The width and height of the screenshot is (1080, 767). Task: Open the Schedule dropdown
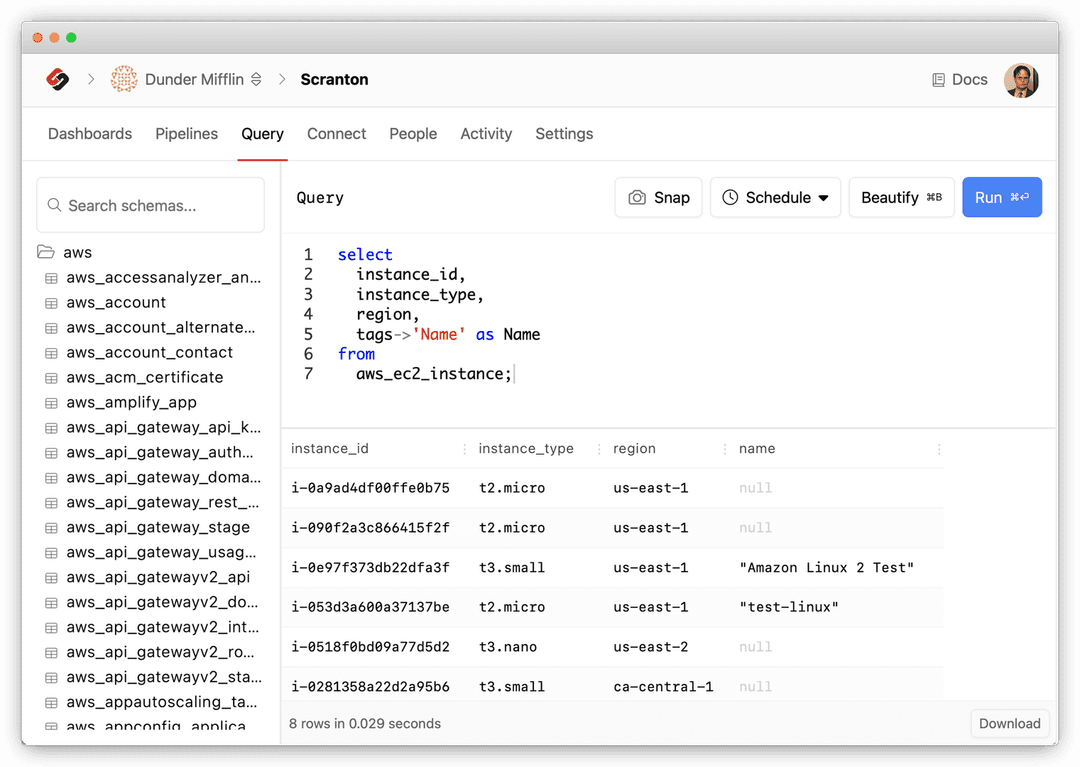pos(775,197)
